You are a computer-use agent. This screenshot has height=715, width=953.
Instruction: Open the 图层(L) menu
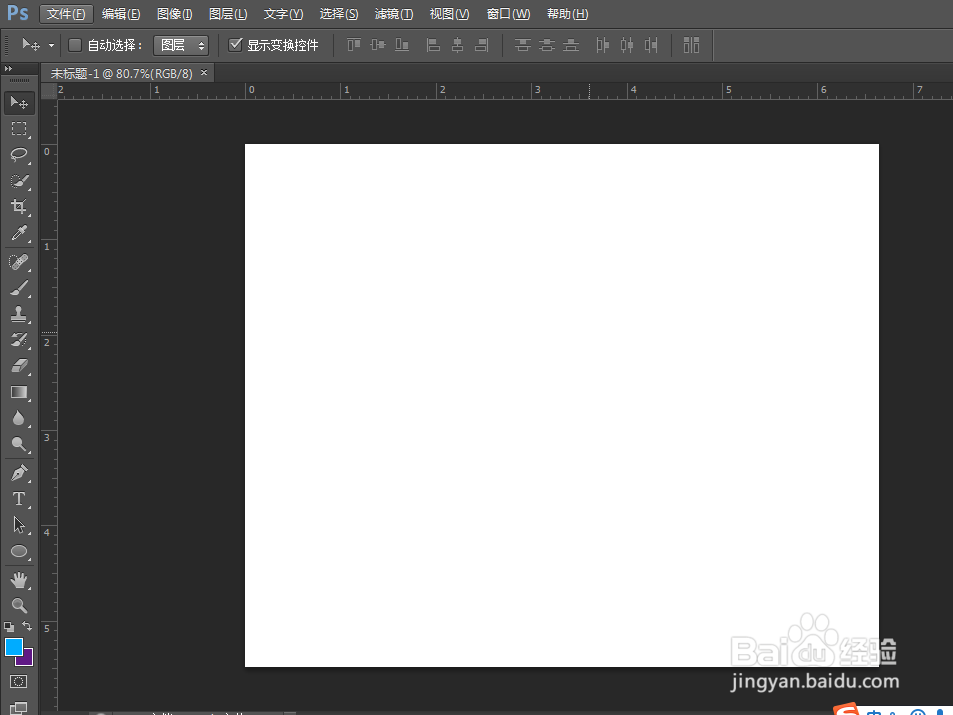click(228, 14)
